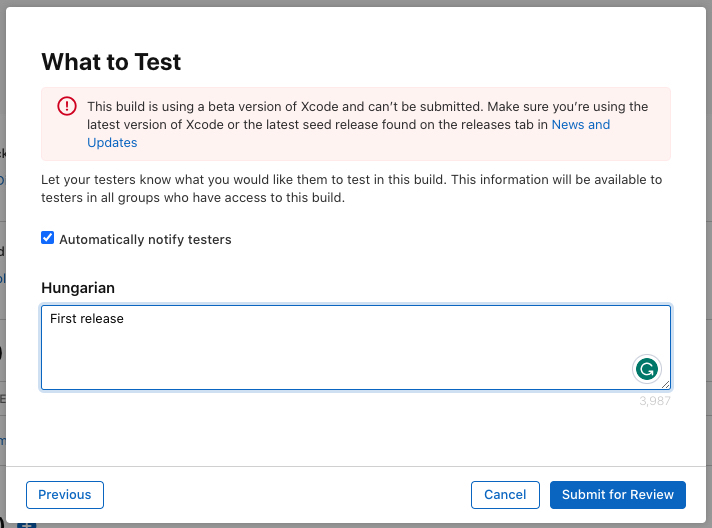Place cursor in the "First release" text
This screenshot has width=712, height=528.
click(86, 319)
